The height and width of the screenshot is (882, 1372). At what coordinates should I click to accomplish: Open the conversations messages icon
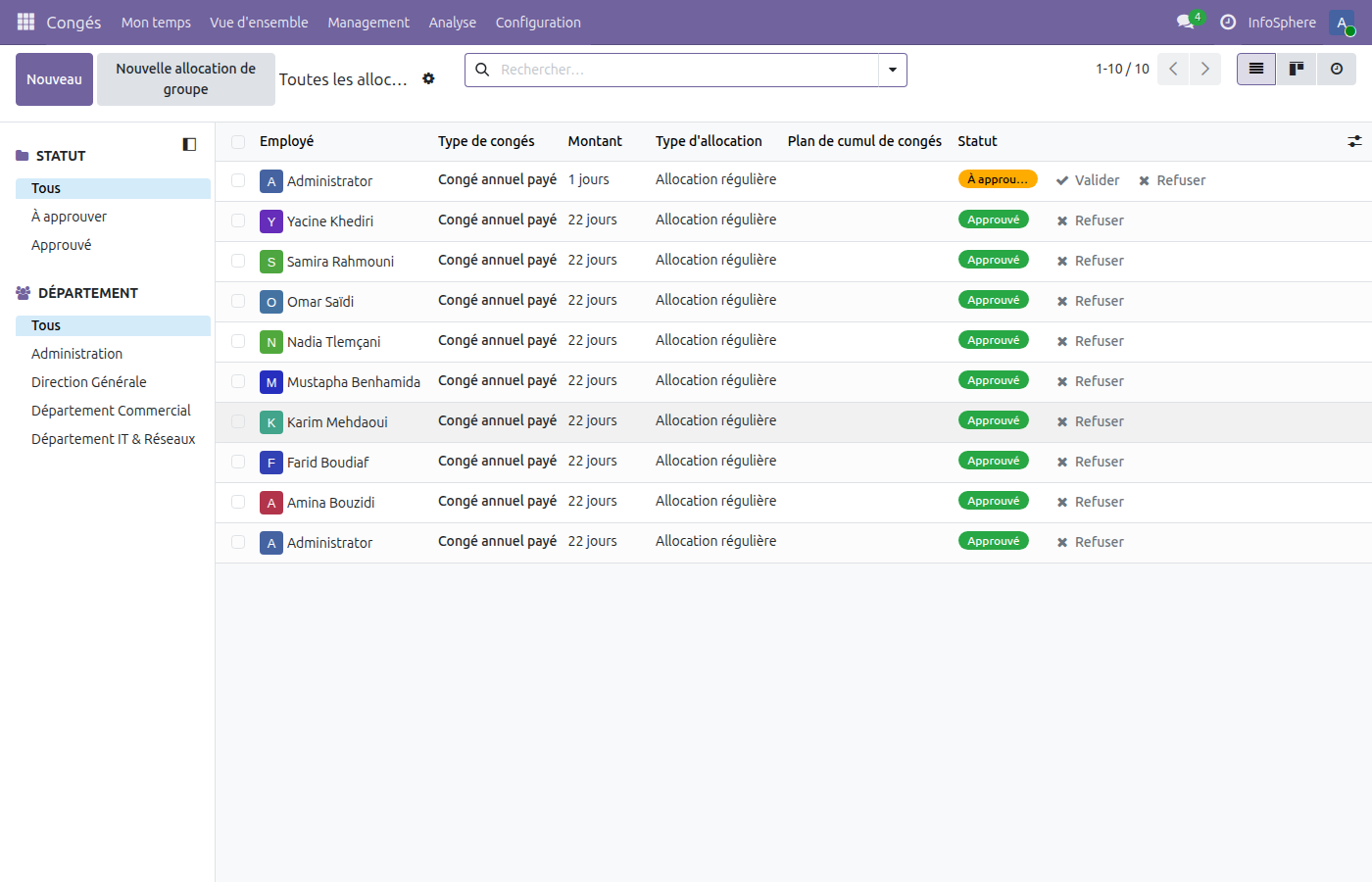pos(1186,22)
